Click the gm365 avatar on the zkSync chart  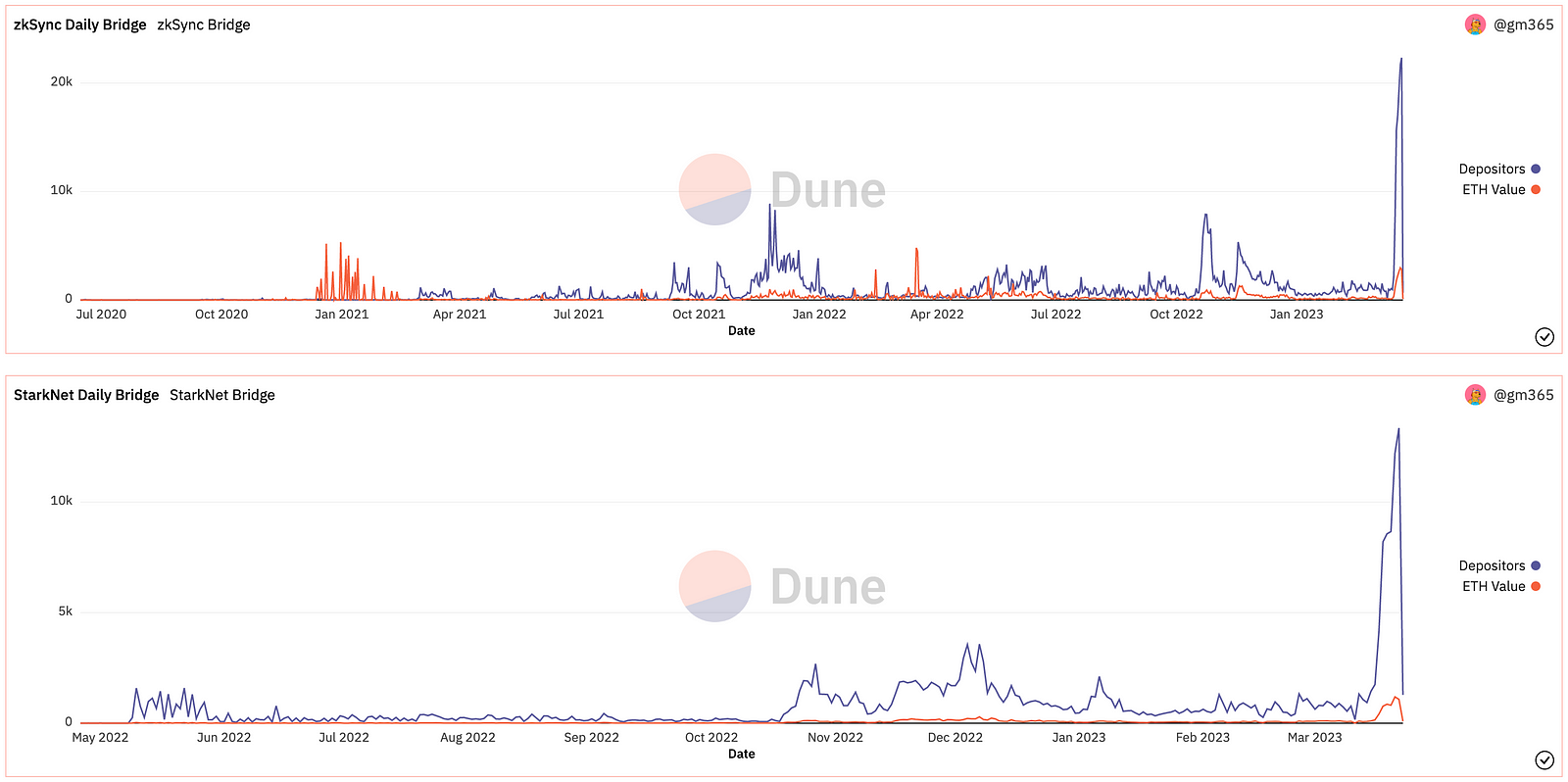(x=1475, y=24)
